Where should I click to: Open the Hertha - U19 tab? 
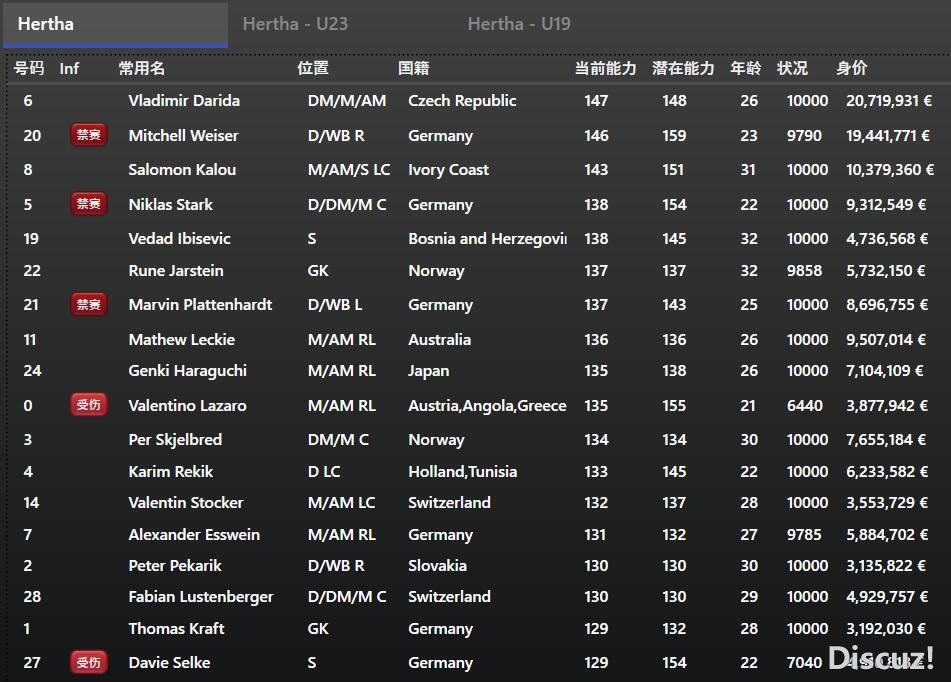pos(519,24)
